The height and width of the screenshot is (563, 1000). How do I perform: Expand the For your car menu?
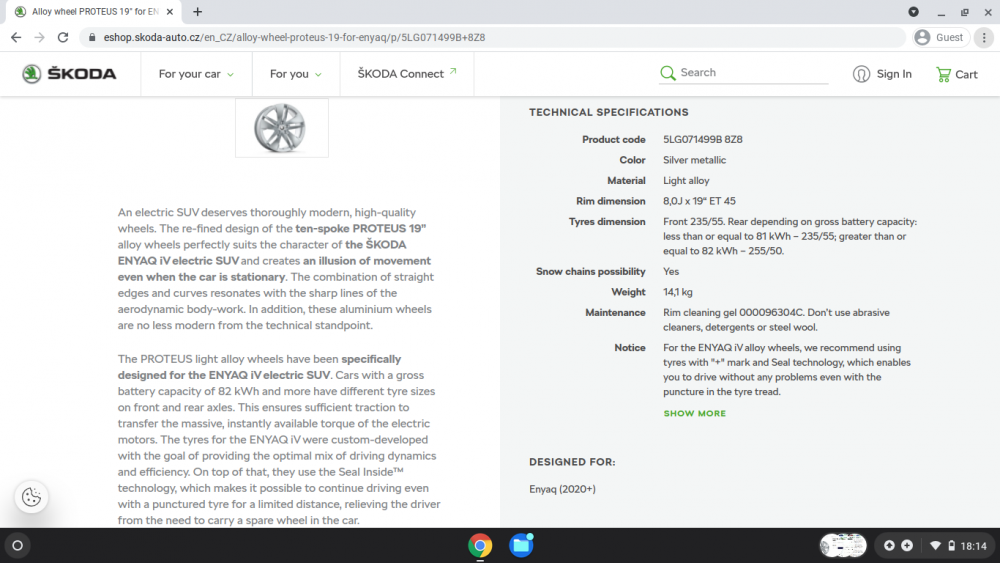point(196,75)
